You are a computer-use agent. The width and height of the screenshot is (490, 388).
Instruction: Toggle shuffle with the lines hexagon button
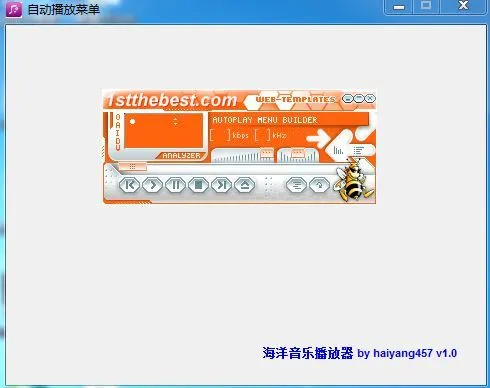click(296, 185)
